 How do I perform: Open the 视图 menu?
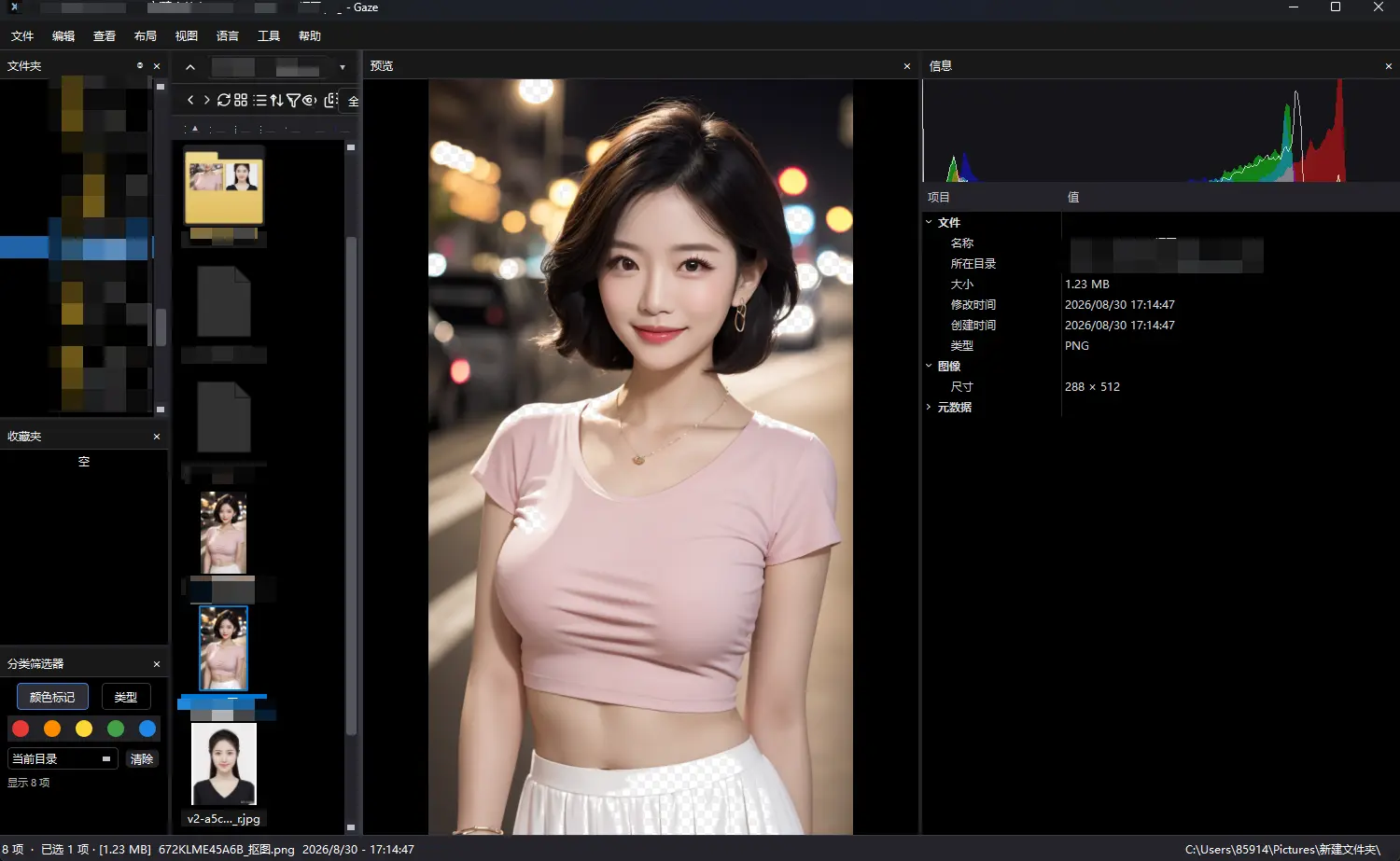pyautogui.click(x=186, y=35)
